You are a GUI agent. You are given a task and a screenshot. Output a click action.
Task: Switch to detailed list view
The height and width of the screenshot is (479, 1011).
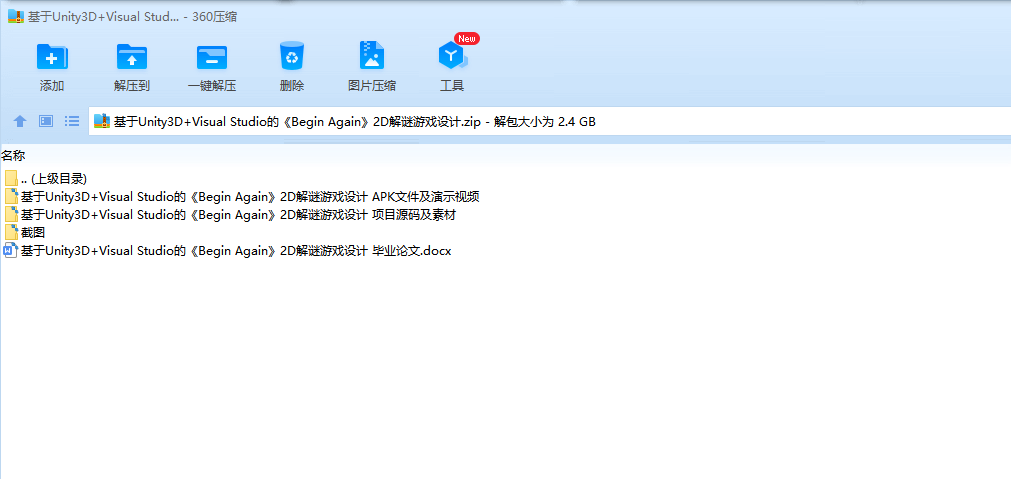coord(72,121)
